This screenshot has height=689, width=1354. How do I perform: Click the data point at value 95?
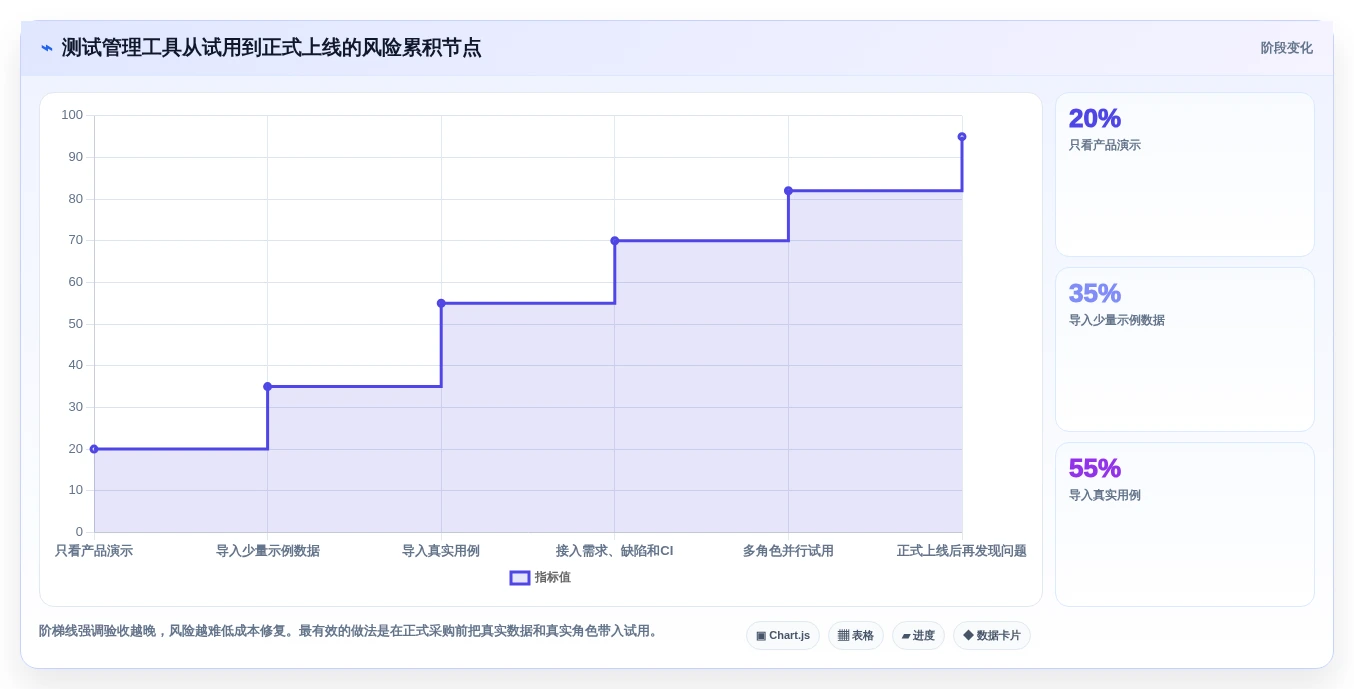[x=962, y=136]
